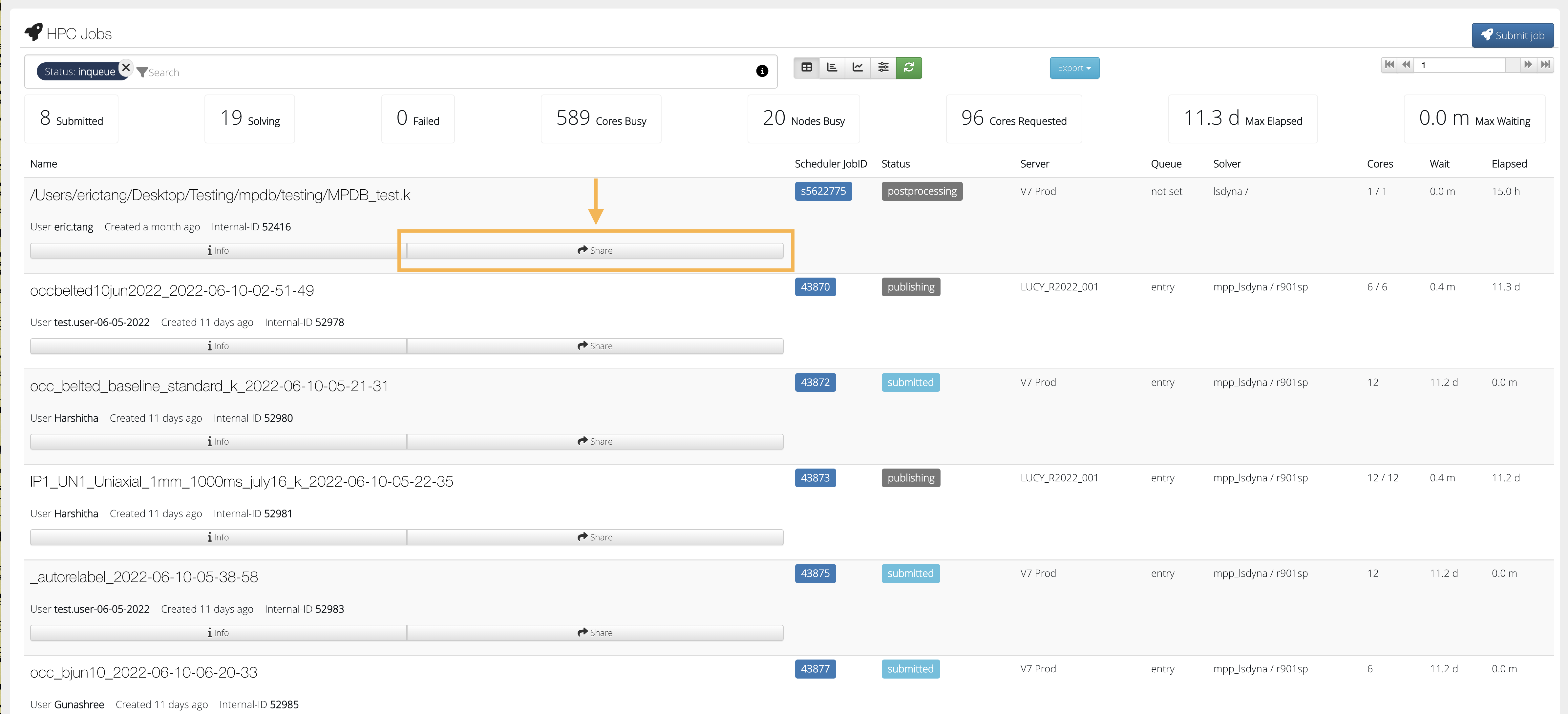Go to the last page
1568x714 pixels.
click(x=1545, y=65)
